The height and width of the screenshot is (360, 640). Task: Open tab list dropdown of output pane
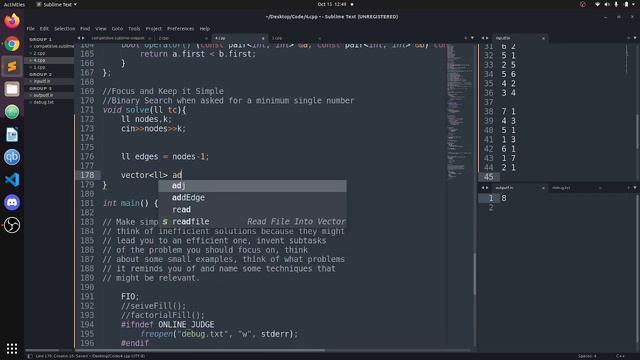click(635, 188)
